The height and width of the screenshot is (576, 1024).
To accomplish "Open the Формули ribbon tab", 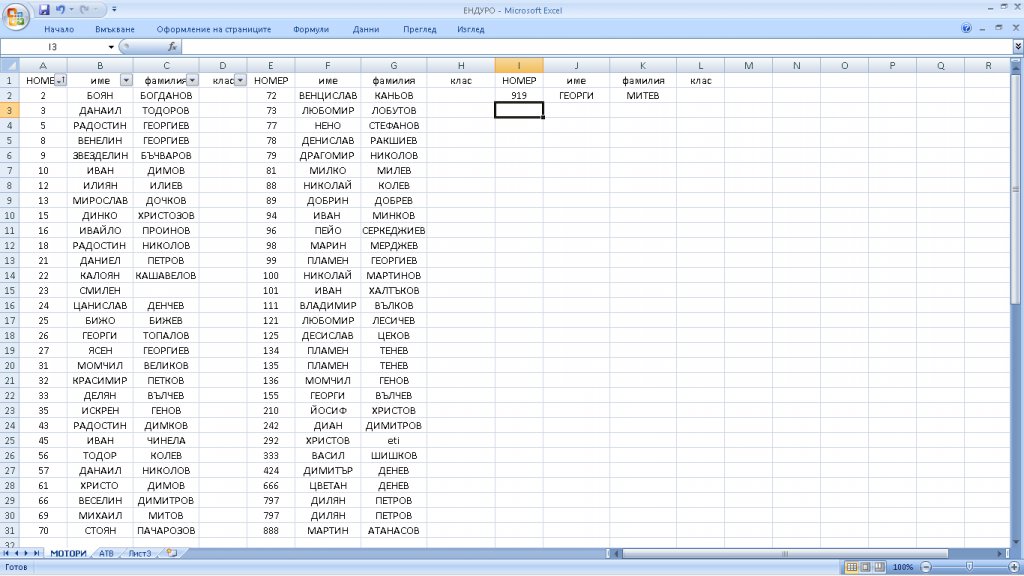I will point(311,29).
